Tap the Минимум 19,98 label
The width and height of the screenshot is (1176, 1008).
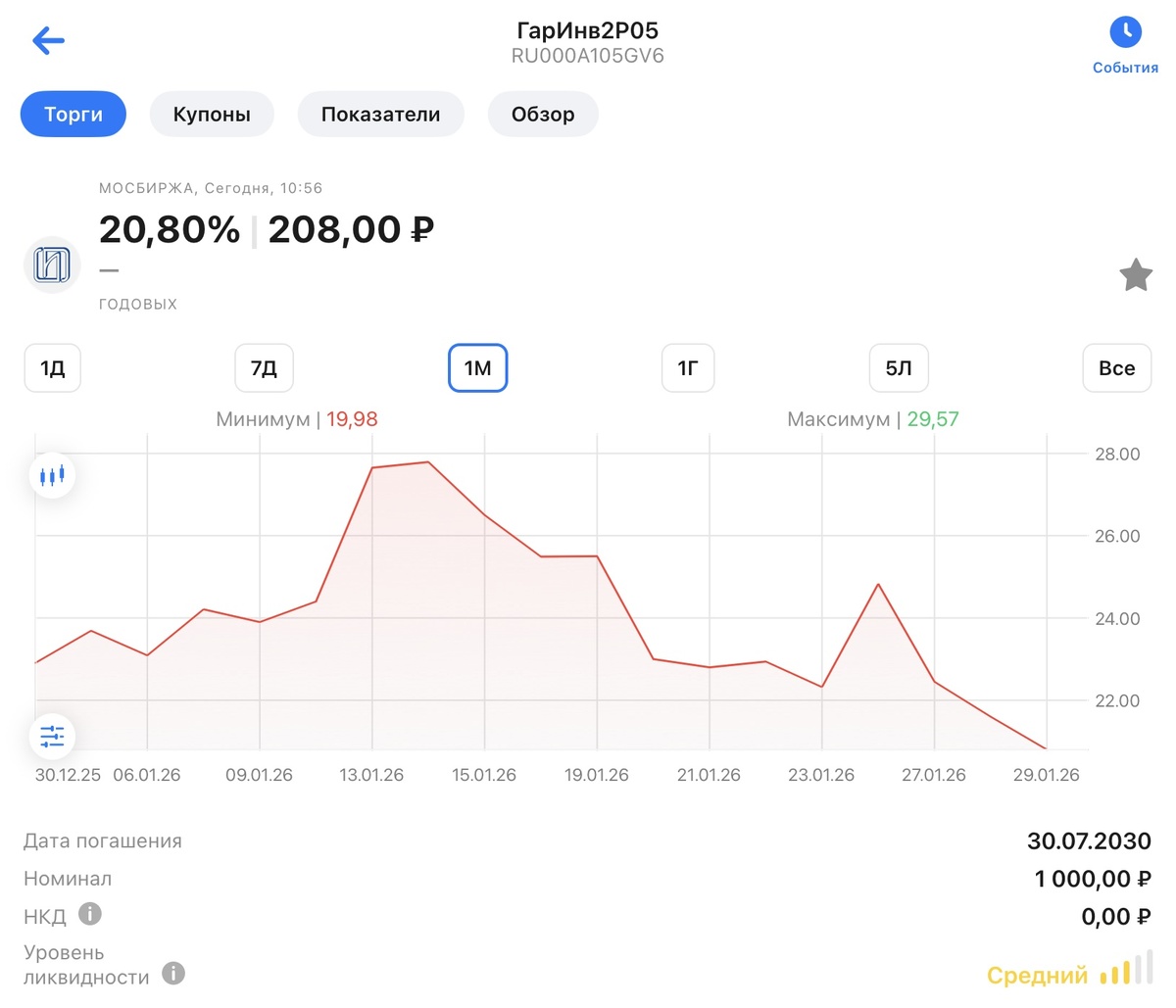tap(297, 419)
